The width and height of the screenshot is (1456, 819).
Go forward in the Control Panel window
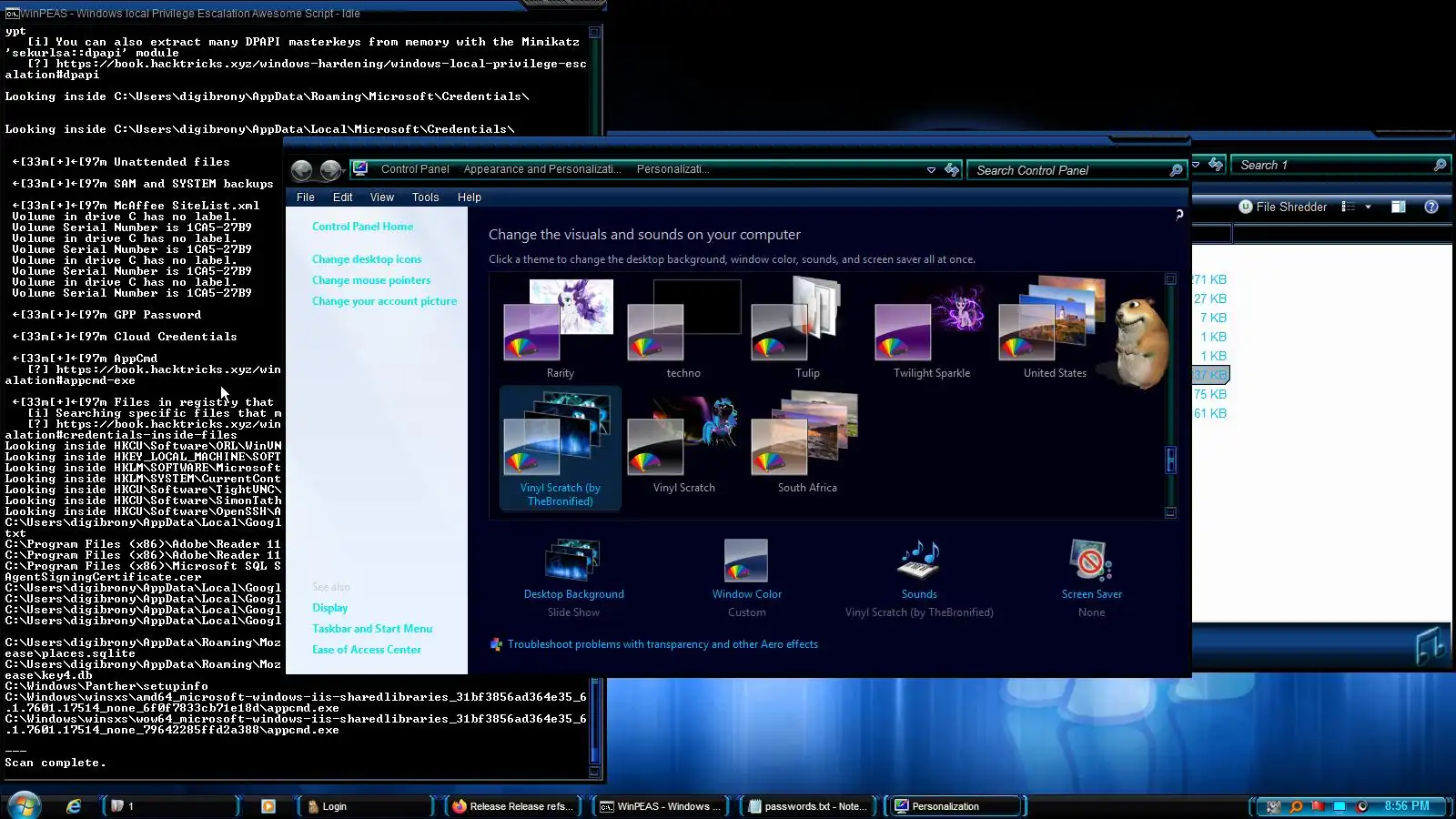point(329,170)
